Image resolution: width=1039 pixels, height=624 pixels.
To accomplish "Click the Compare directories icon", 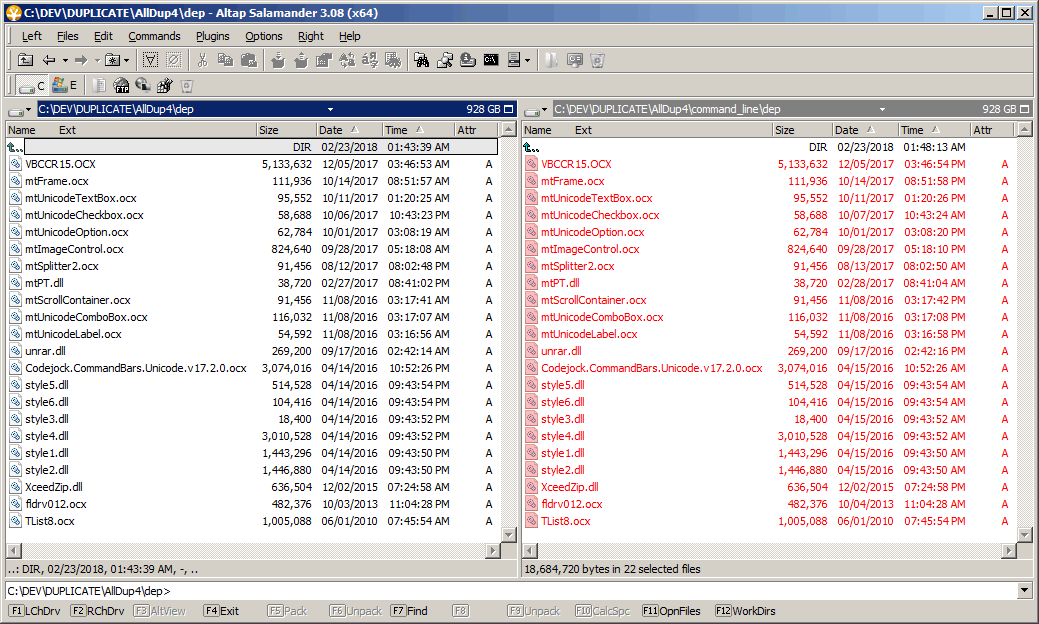I will 445,60.
